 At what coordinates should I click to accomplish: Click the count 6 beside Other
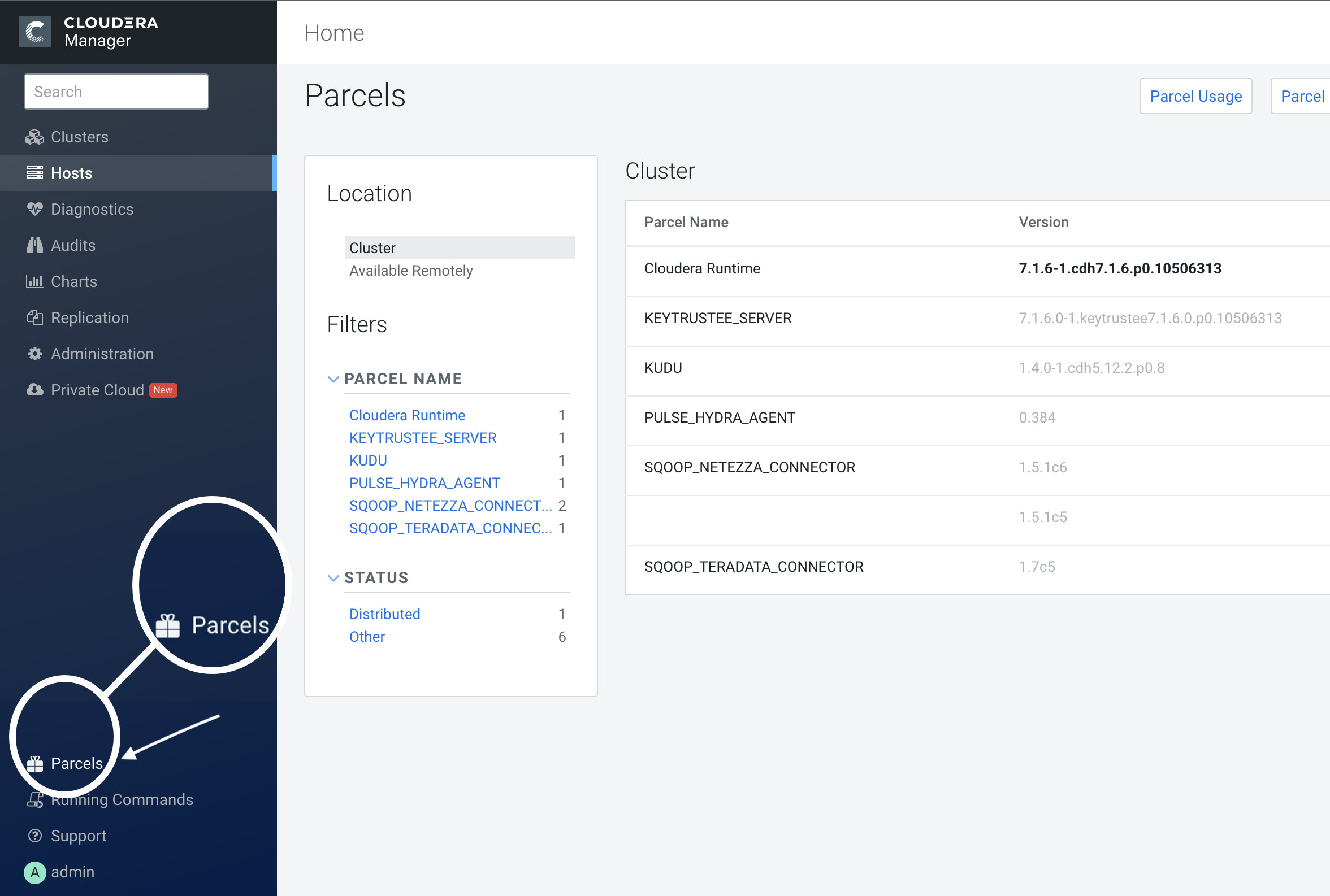(x=562, y=637)
